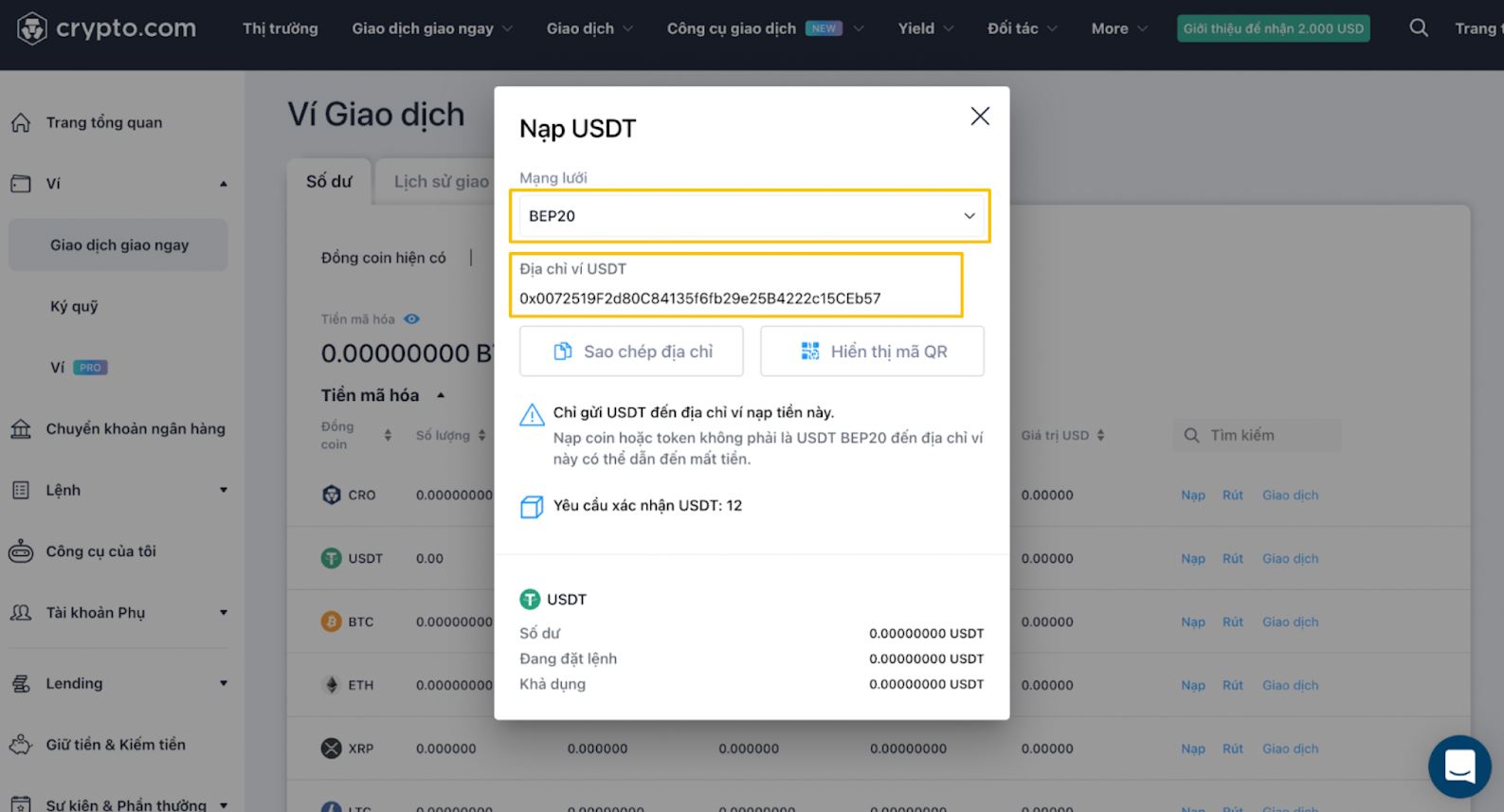Open the live chat bubble icon
The image size is (1504, 812).
1459,767
